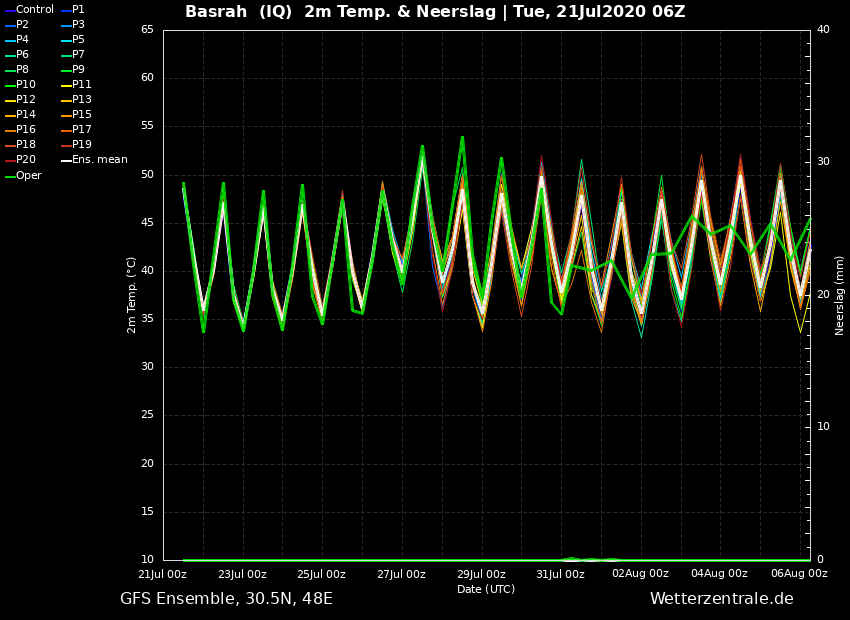850x620 pixels.
Task: Click the 04Aug 00z axis label
Action: (719, 573)
